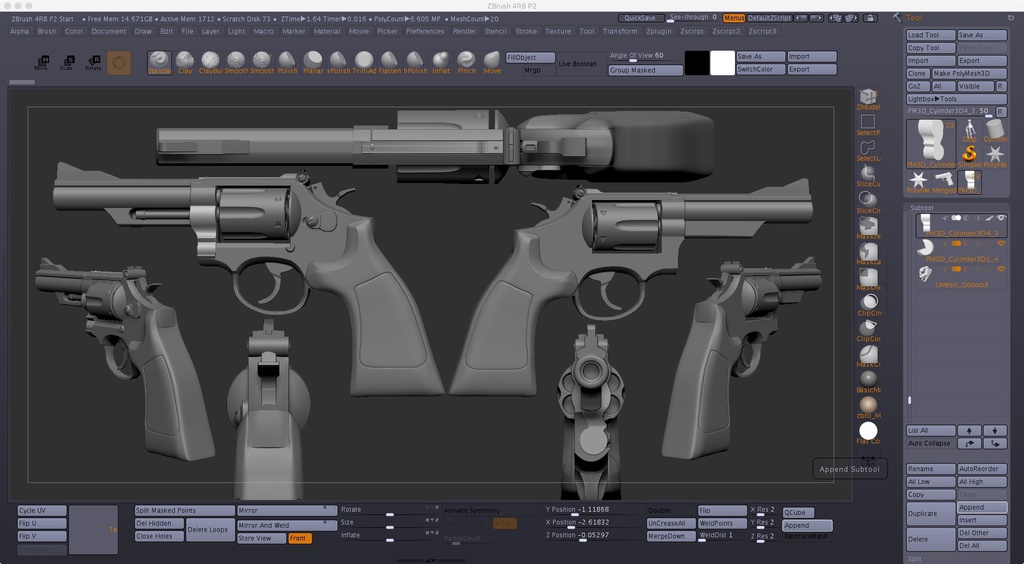Select the Flatten brush

389,63
